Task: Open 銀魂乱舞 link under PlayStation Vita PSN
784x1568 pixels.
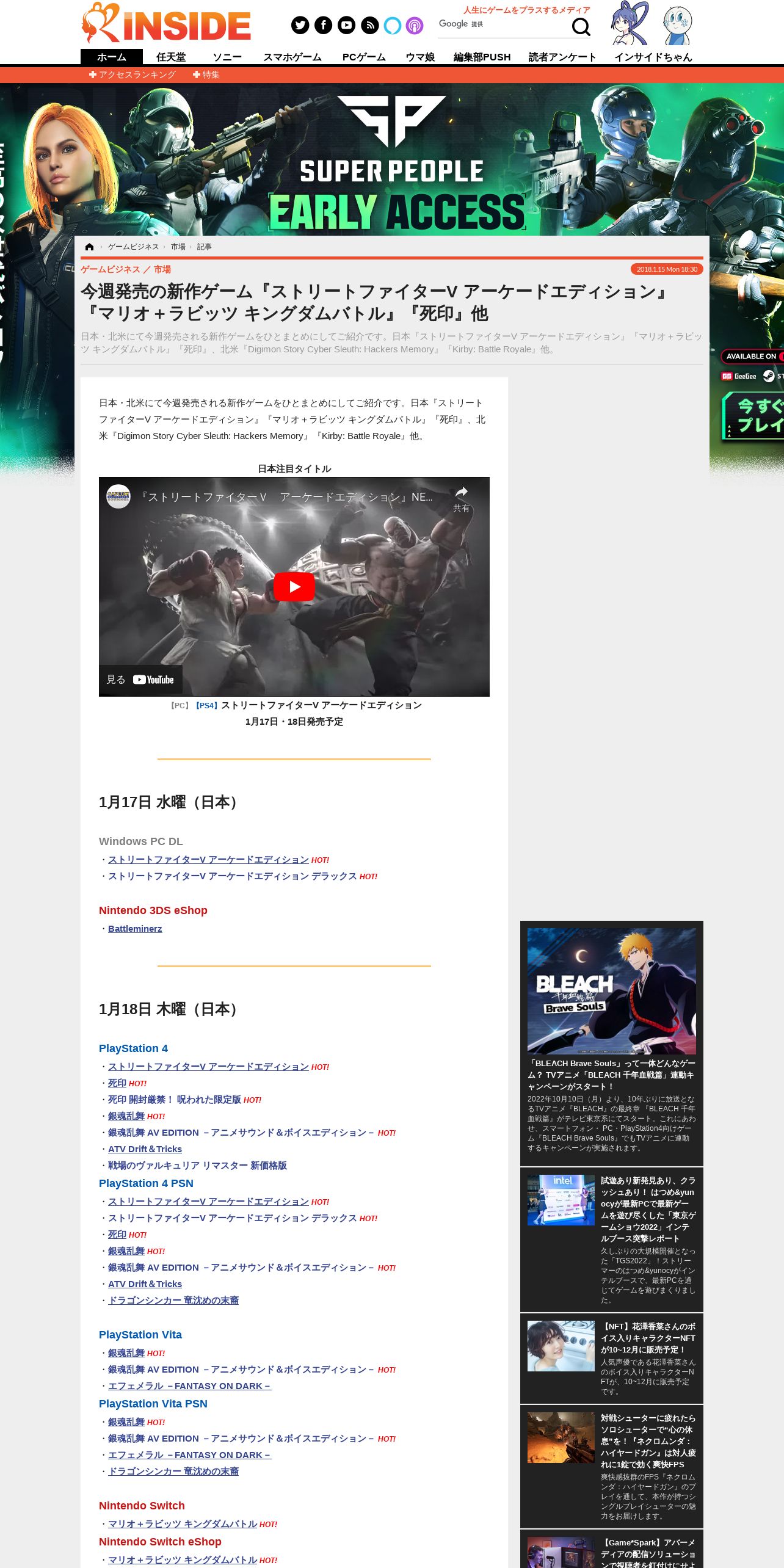Action: coord(126,1421)
